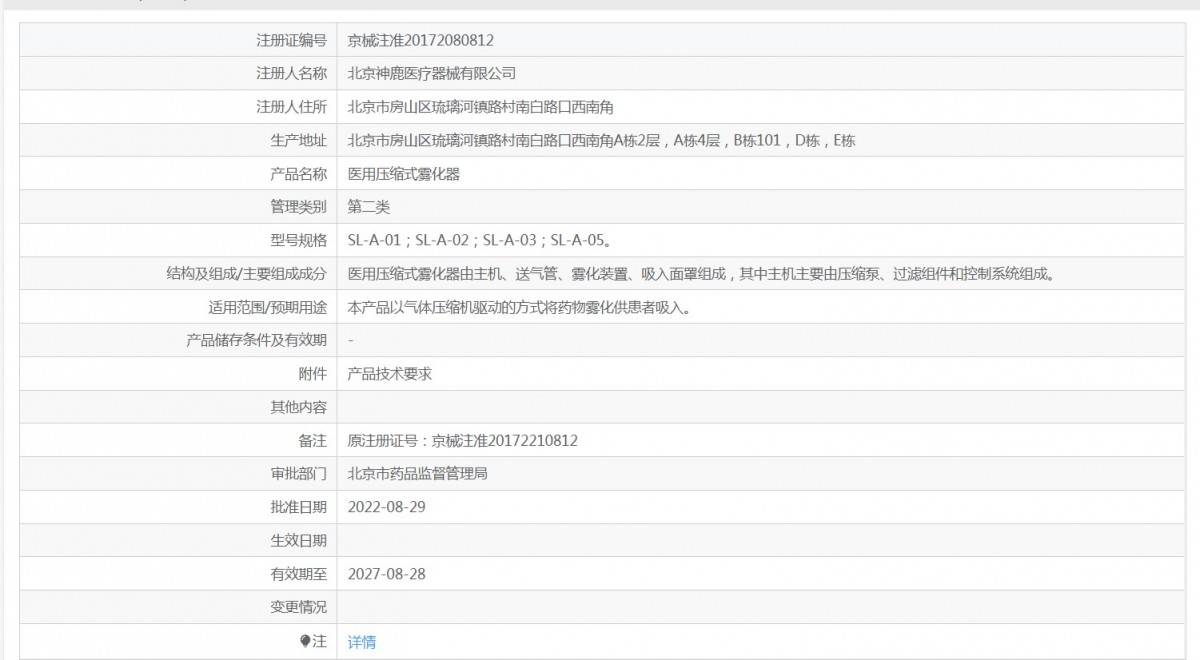1200x660 pixels.
Task: Click the 变更情况 label cell
Action: 178,607
